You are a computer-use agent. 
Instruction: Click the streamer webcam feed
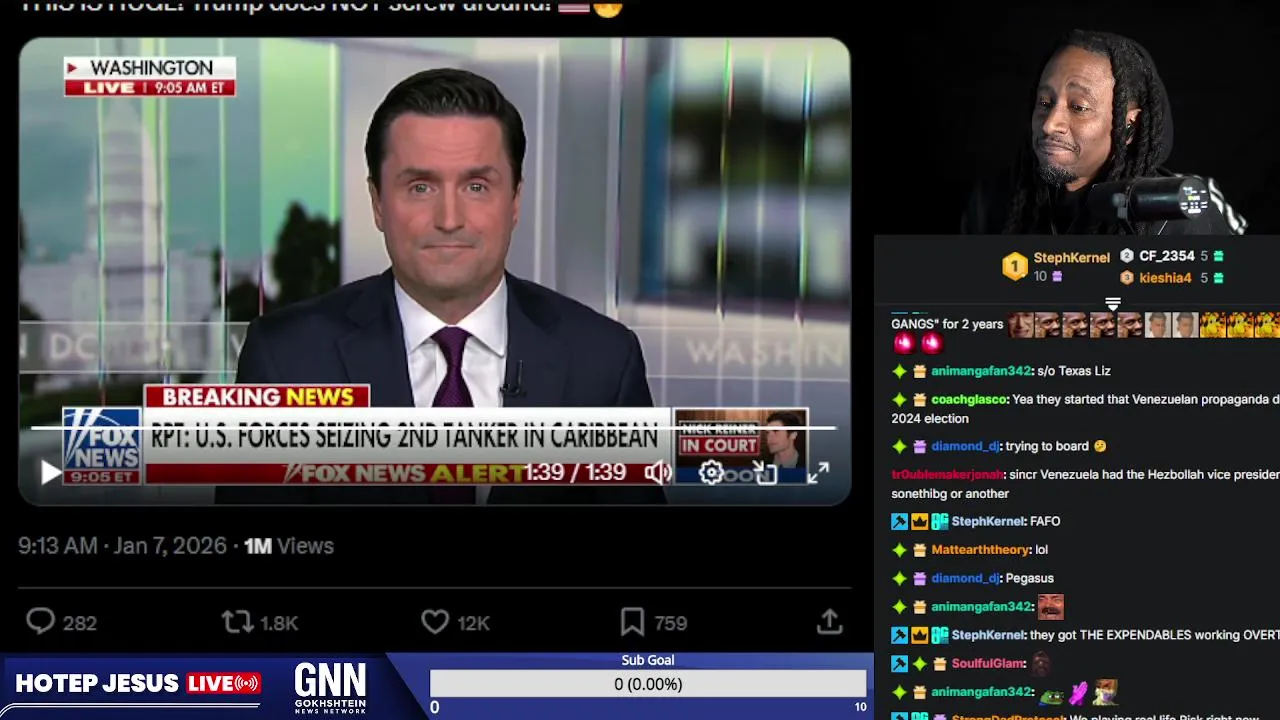[x=1078, y=118]
